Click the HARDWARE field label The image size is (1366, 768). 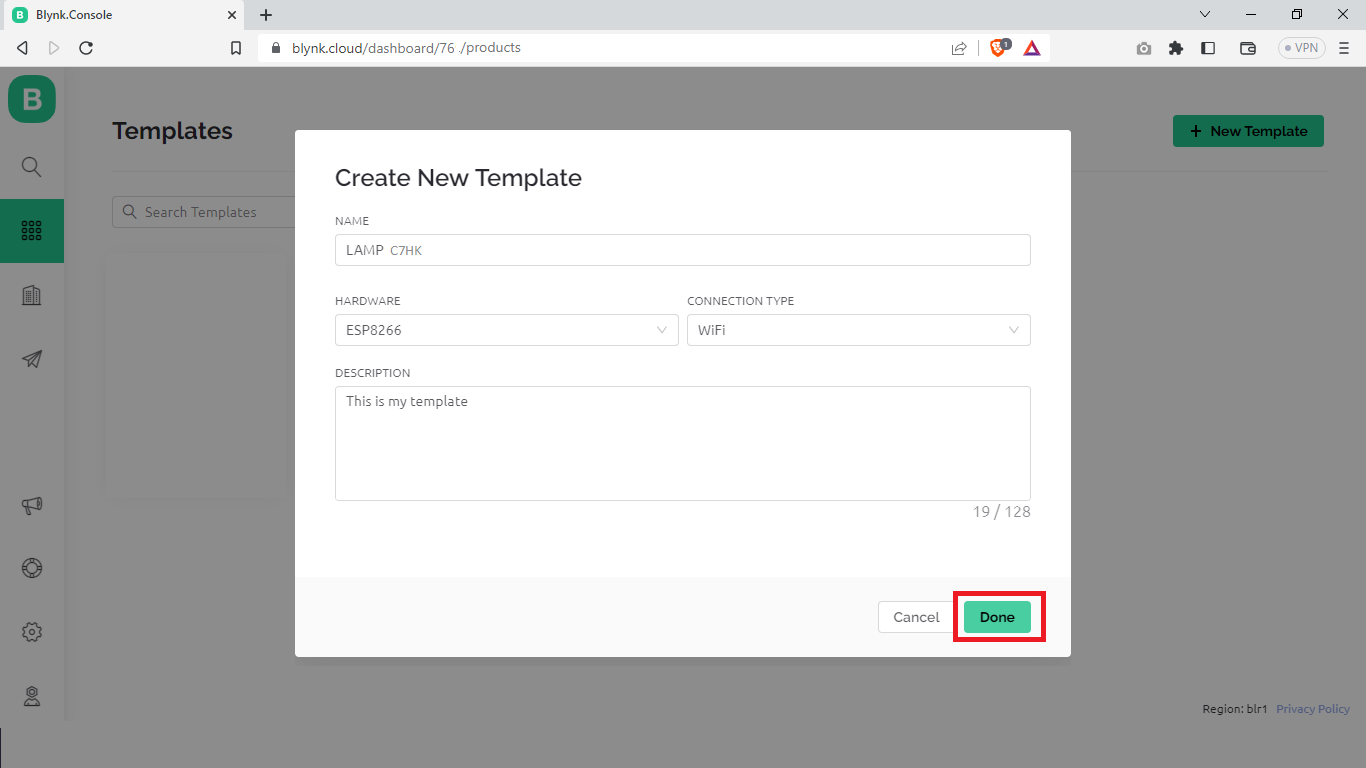point(368,301)
